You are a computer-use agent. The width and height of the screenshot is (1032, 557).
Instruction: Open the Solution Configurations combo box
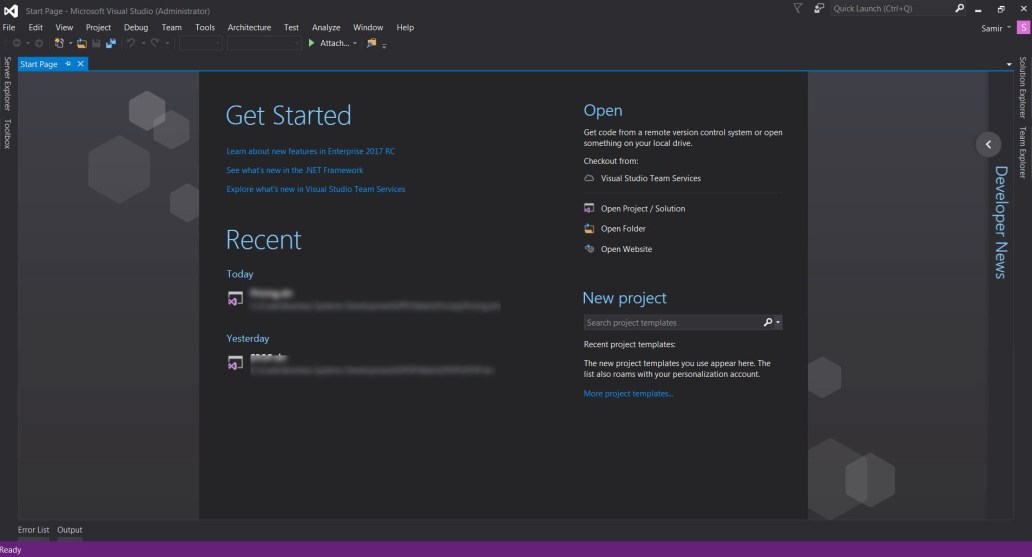pos(201,43)
